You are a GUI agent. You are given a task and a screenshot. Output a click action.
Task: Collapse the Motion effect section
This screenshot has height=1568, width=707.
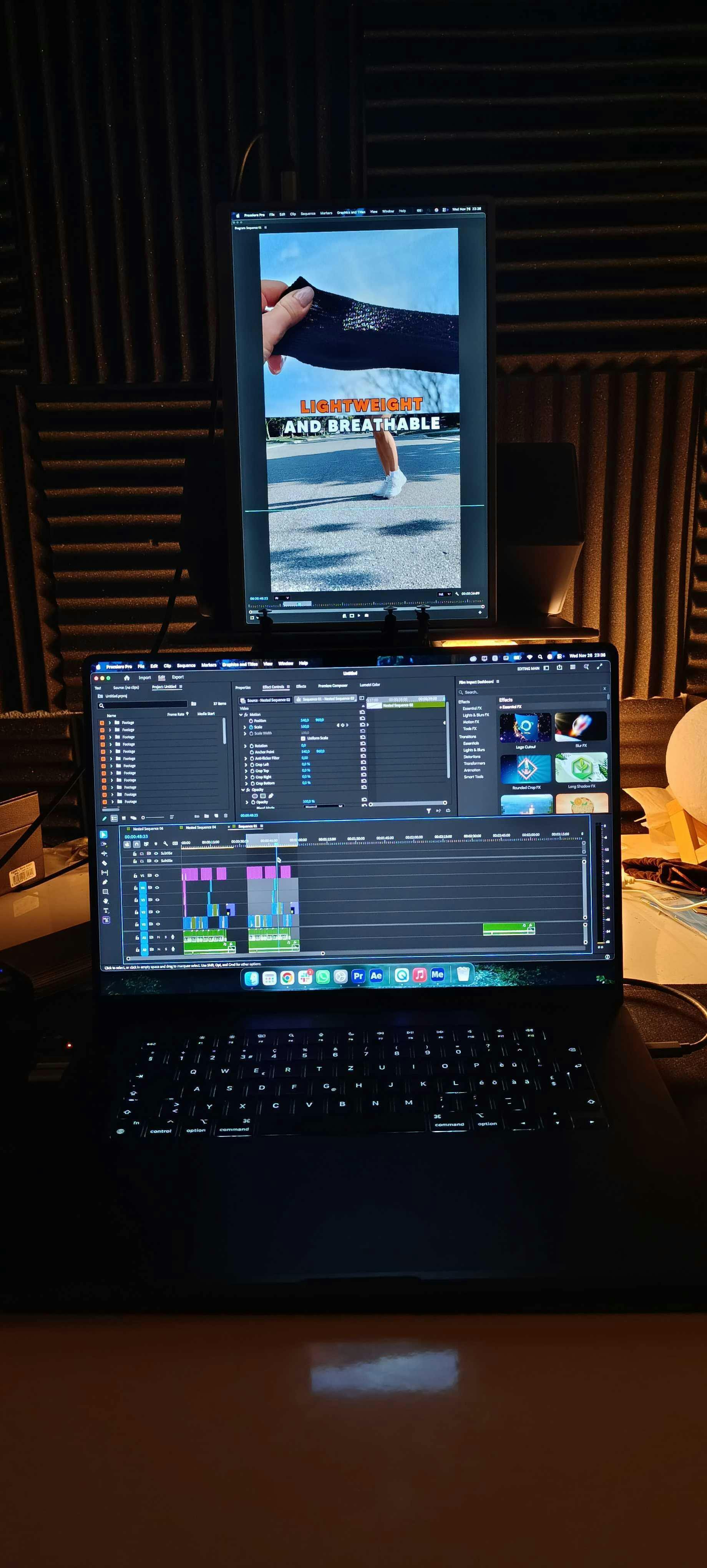pos(241,714)
